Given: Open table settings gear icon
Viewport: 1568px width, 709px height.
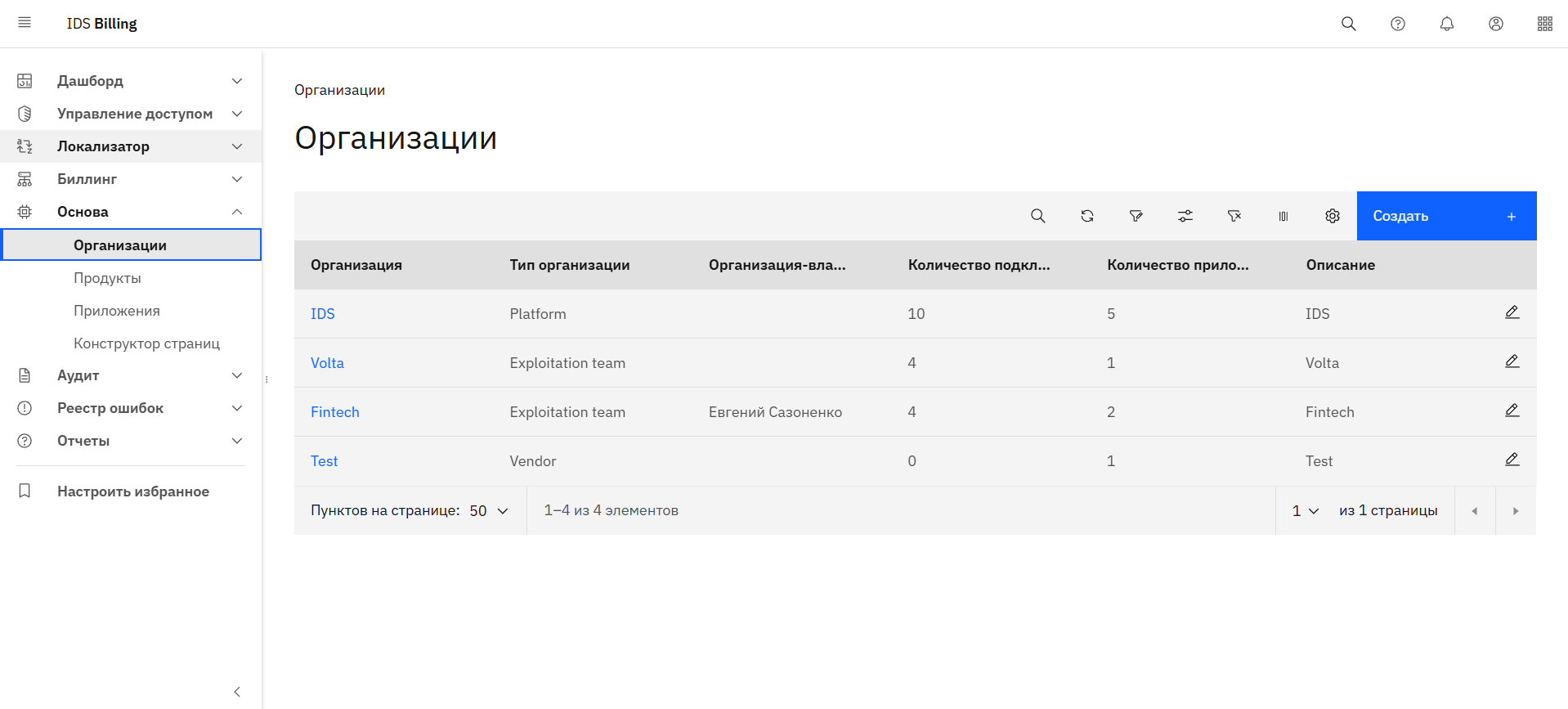Looking at the screenshot, I should click(1332, 216).
